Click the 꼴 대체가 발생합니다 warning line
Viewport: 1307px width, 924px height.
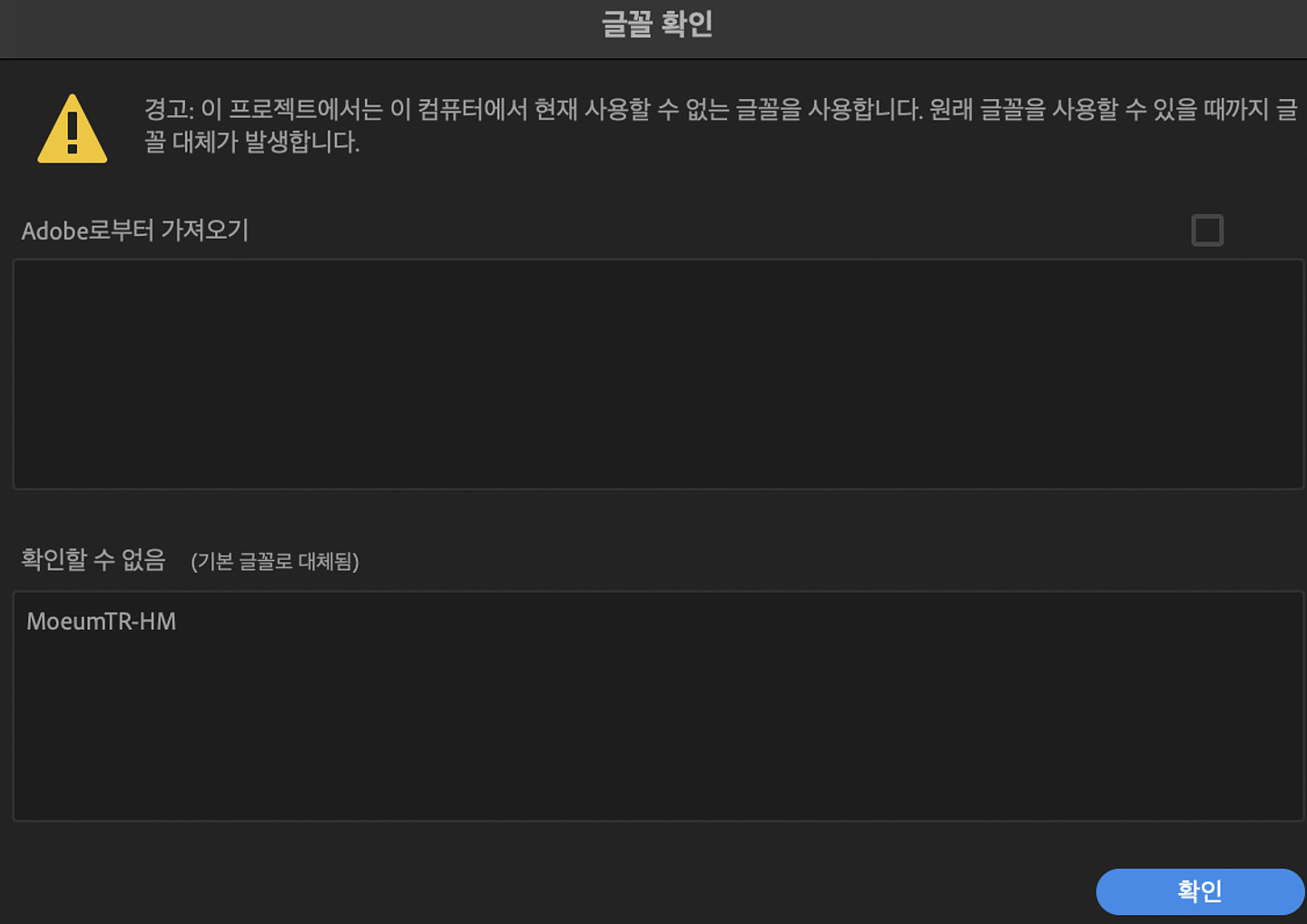pyautogui.click(x=252, y=143)
